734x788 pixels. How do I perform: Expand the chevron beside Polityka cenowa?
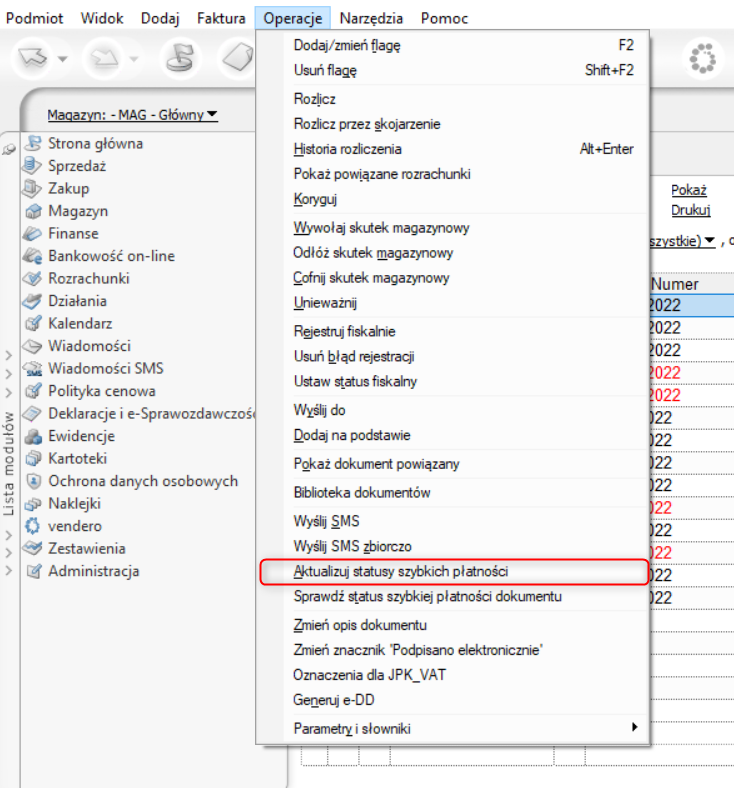coord(9,392)
